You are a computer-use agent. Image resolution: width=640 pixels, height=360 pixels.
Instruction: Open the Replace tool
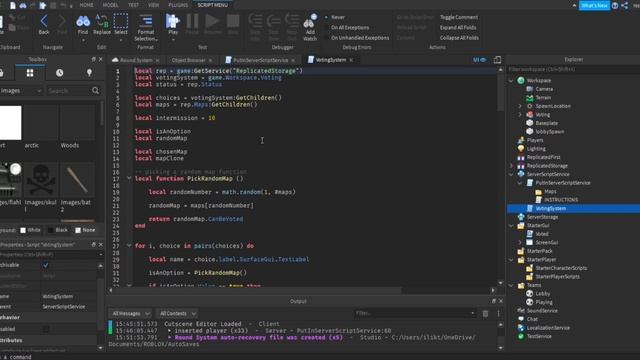click(x=102, y=24)
